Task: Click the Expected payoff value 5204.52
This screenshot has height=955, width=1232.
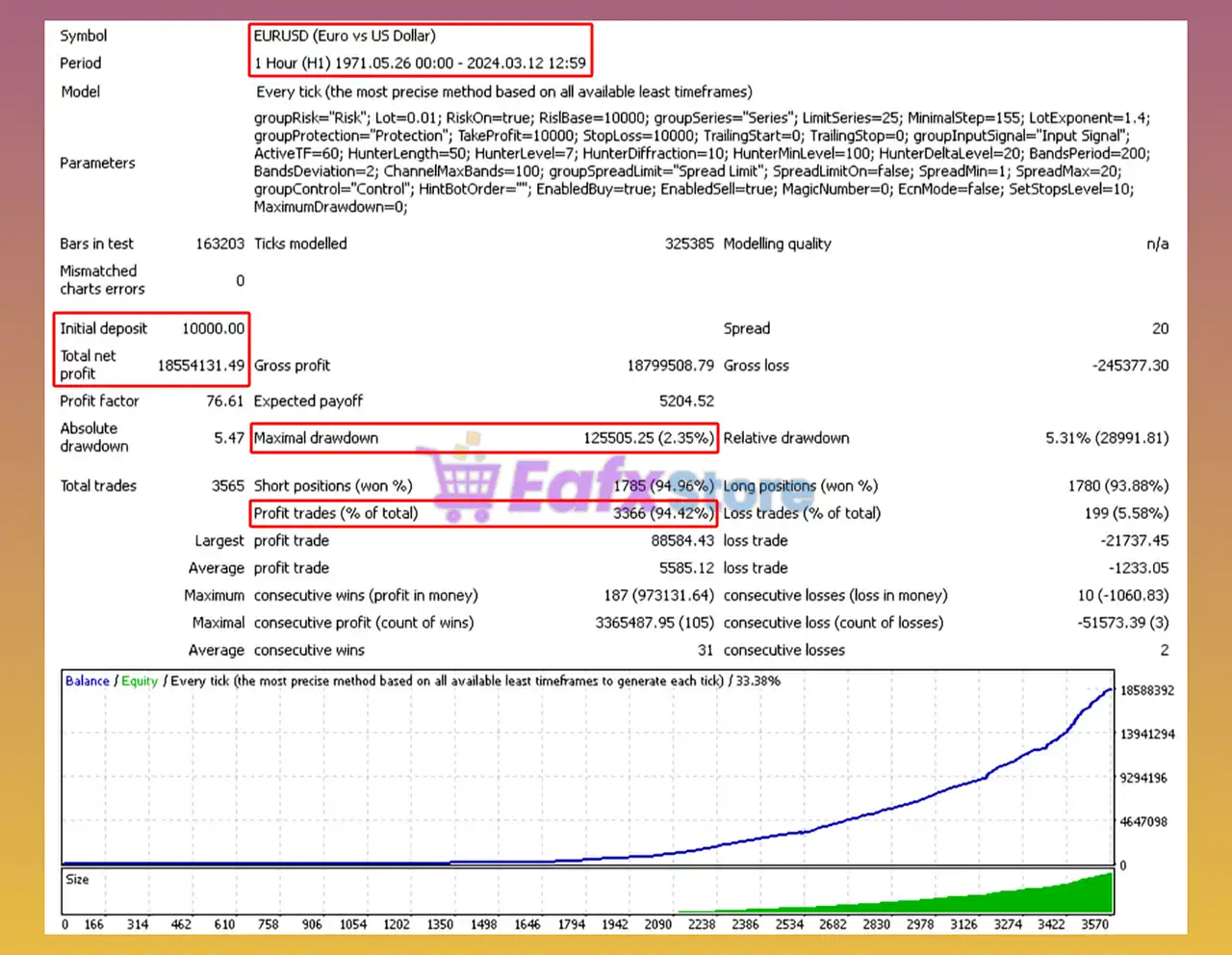Action: (x=686, y=401)
